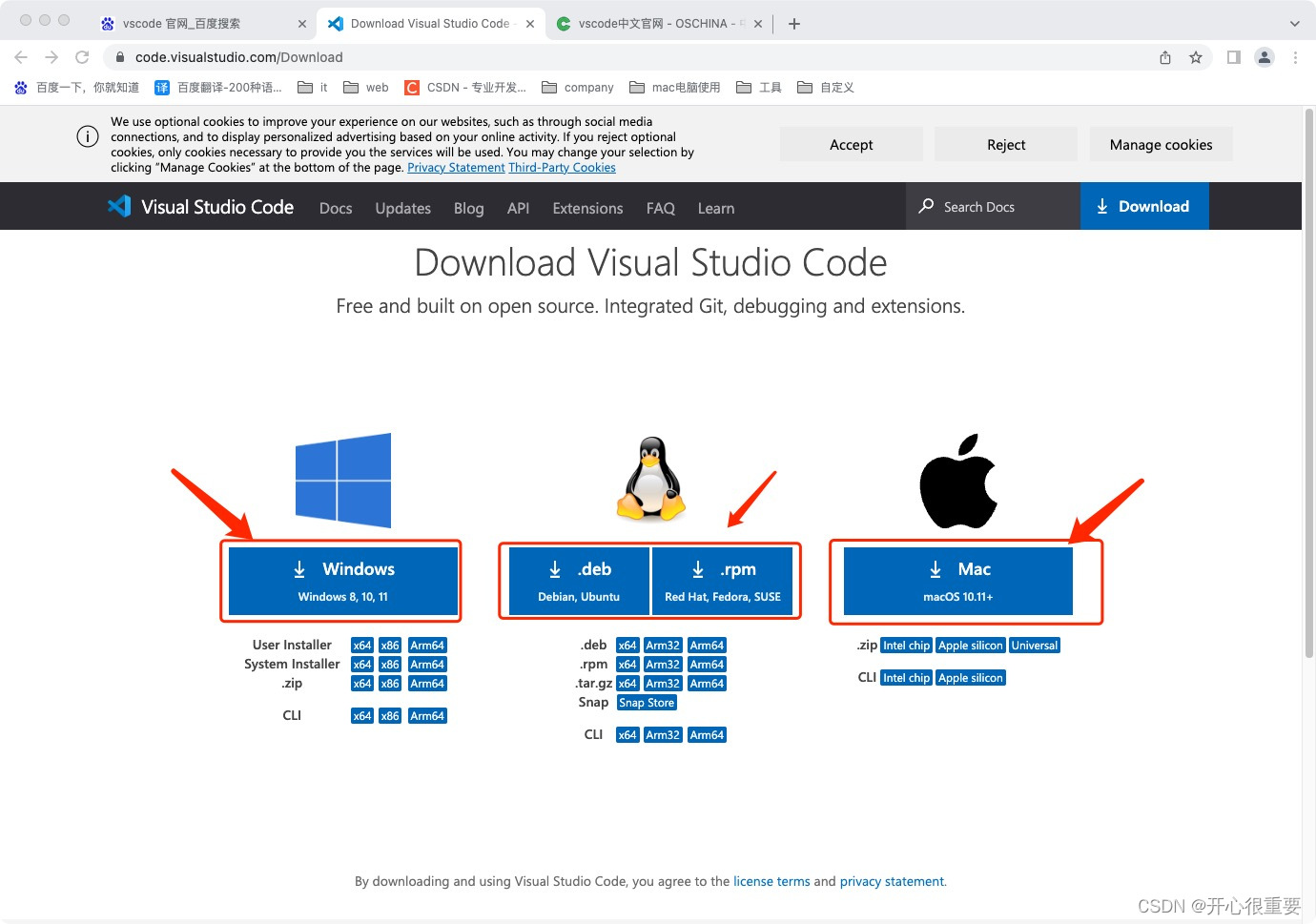Download Windows .zip x86

(x=390, y=684)
